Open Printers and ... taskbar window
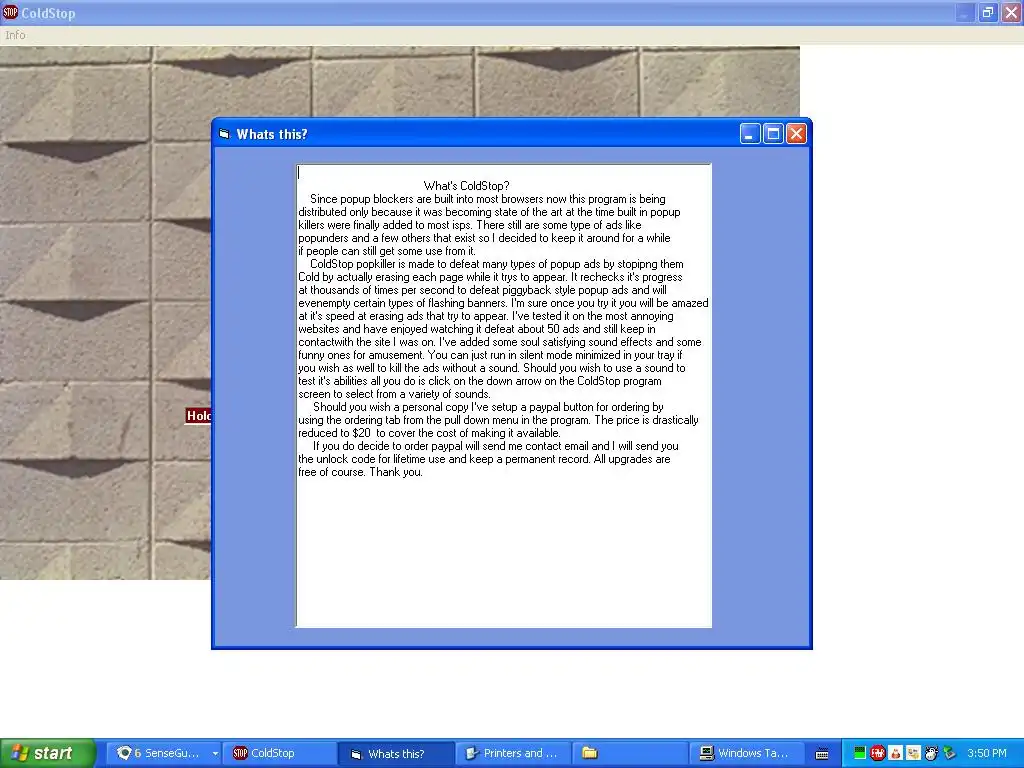 click(513, 753)
